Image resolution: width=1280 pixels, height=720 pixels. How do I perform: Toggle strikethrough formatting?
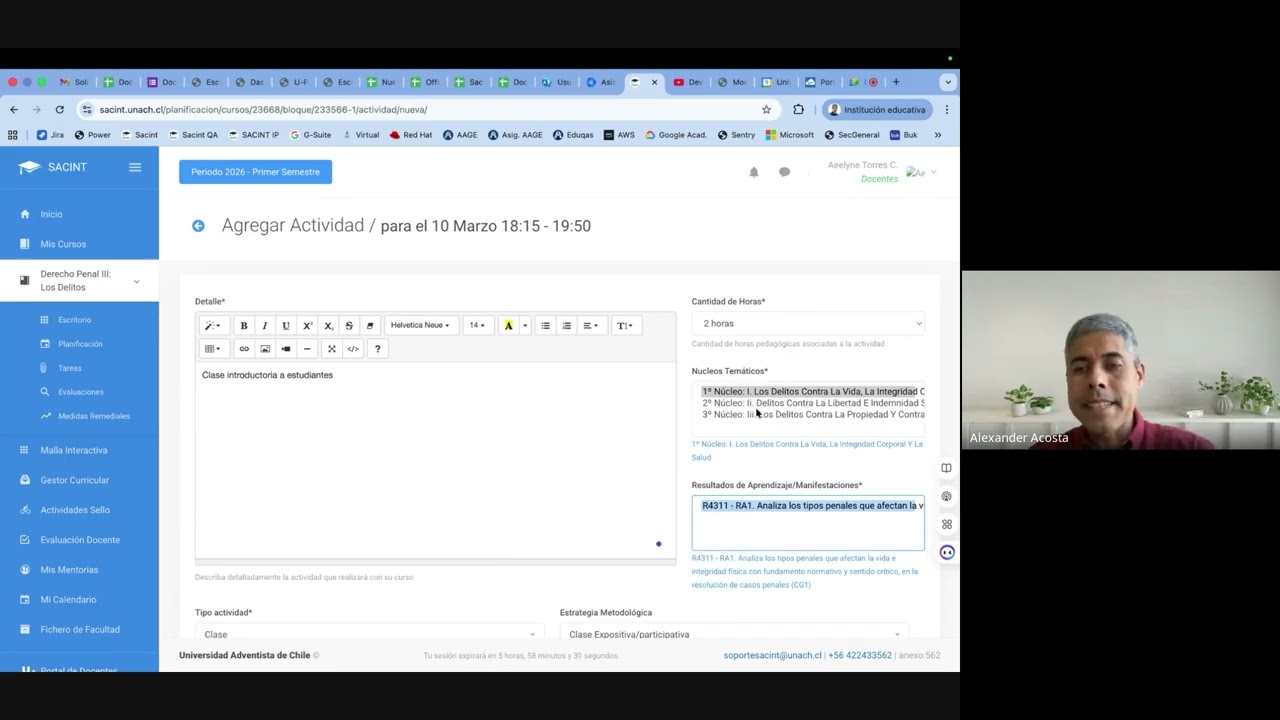click(x=349, y=325)
